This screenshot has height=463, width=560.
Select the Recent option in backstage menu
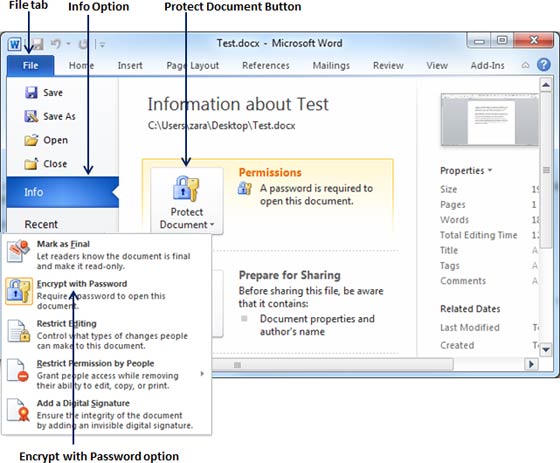(x=41, y=224)
